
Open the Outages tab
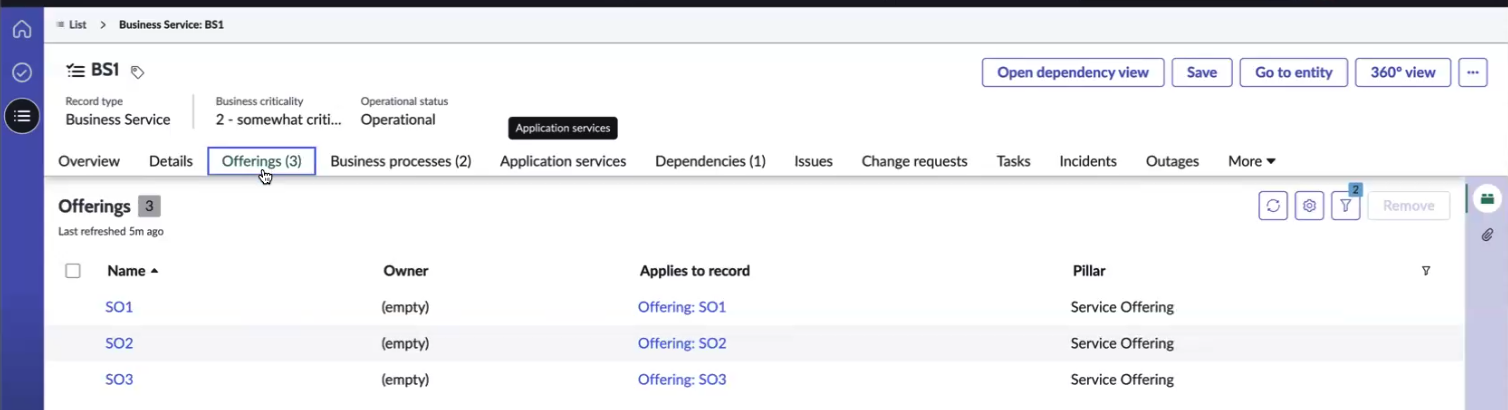pos(1172,161)
